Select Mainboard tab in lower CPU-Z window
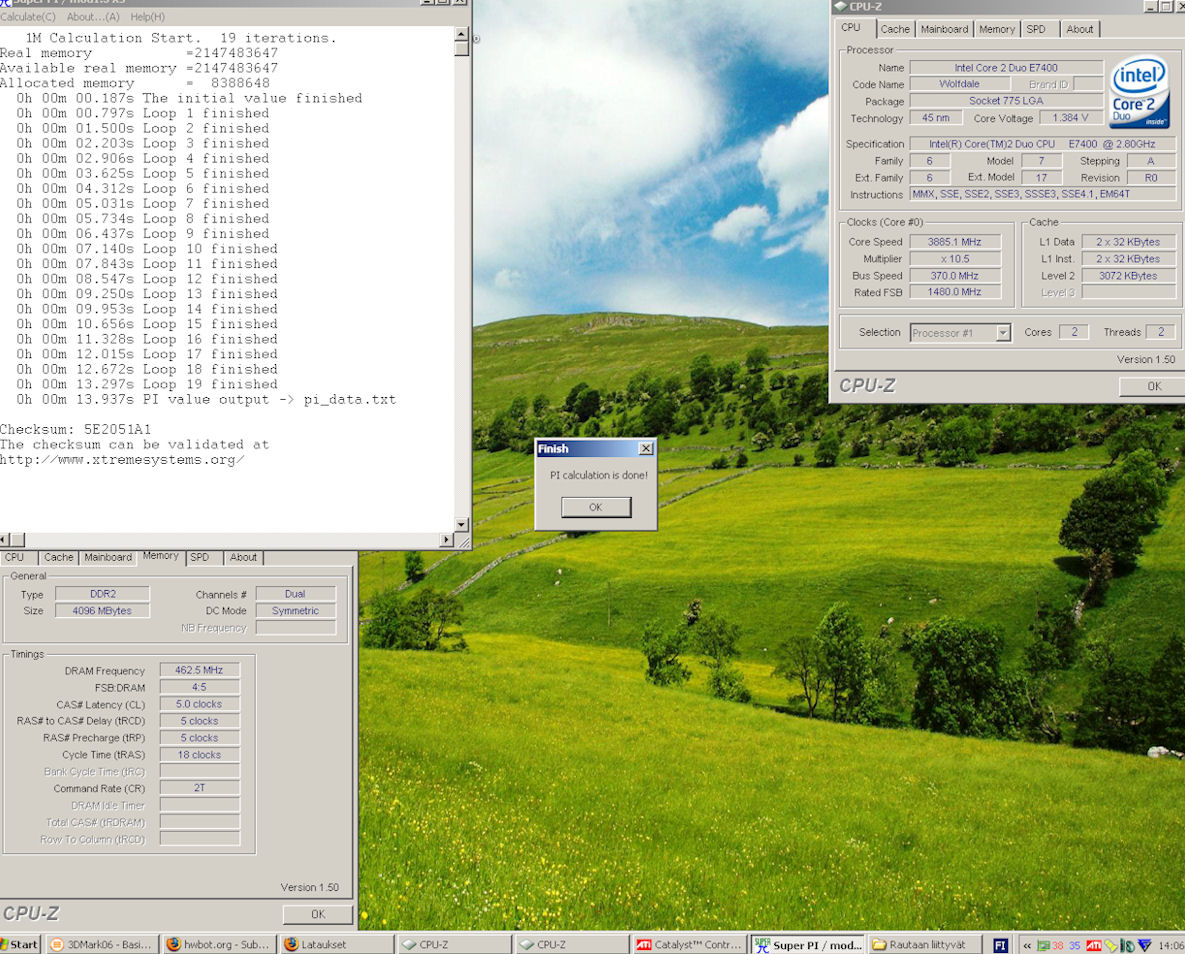 108,557
